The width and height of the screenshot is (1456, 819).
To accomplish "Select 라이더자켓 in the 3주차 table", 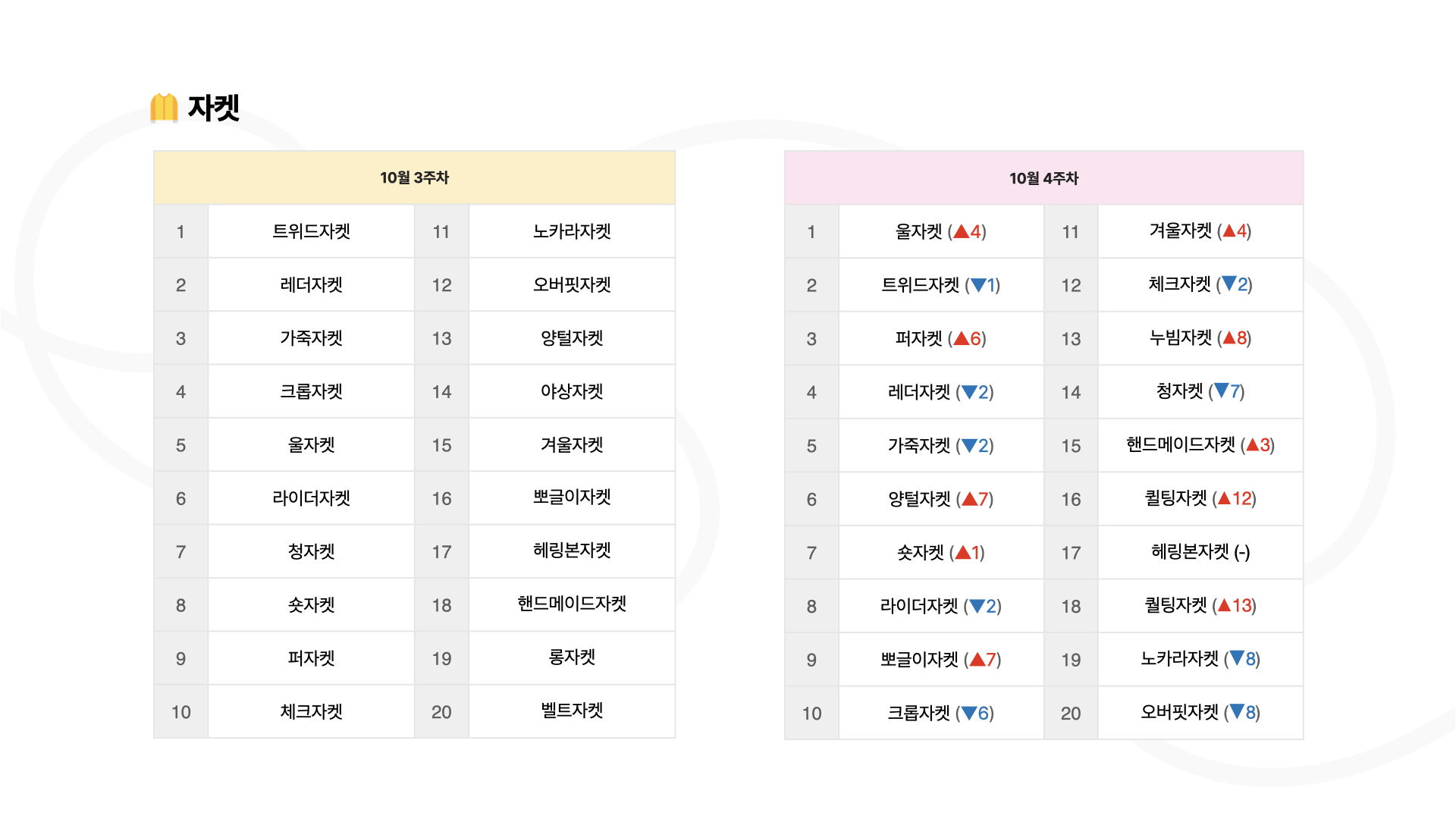I will 311,498.
